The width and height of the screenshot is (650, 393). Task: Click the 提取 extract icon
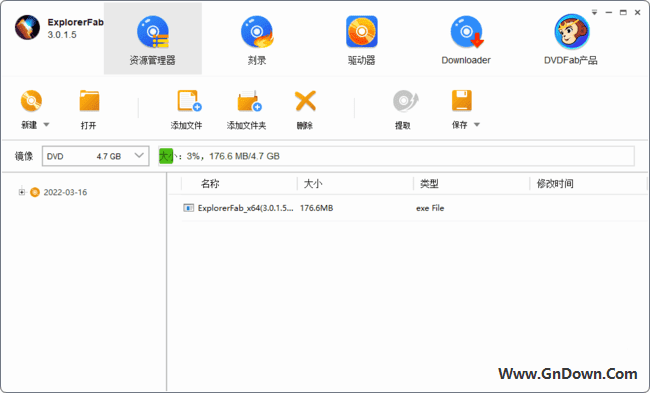(405, 101)
